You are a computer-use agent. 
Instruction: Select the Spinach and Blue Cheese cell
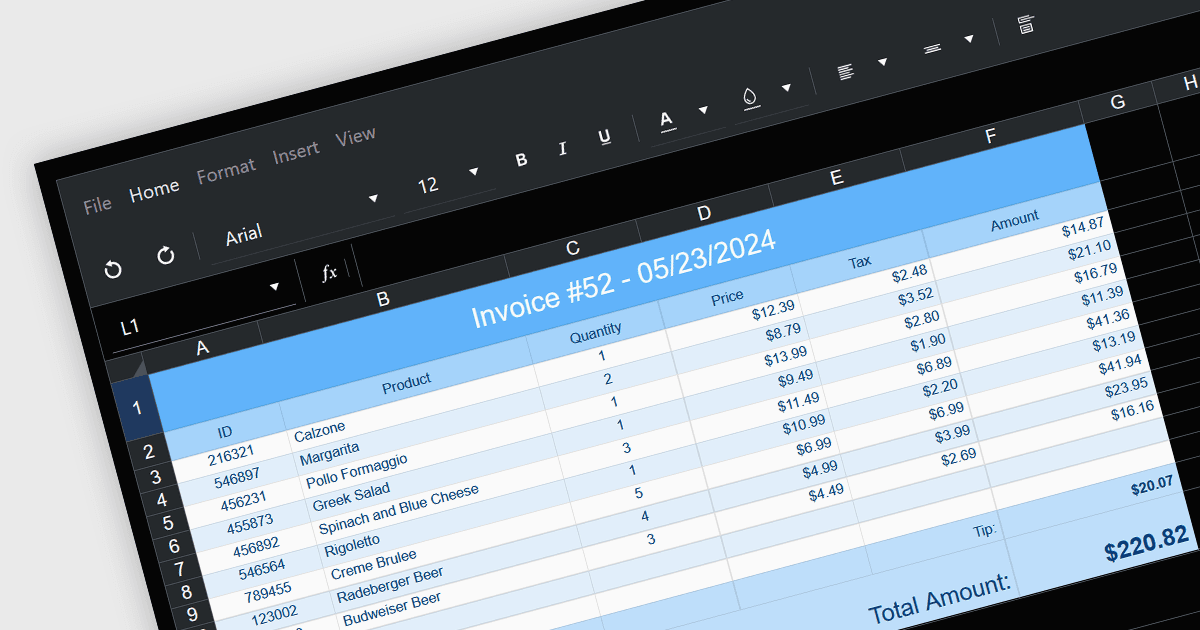point(439,497)
